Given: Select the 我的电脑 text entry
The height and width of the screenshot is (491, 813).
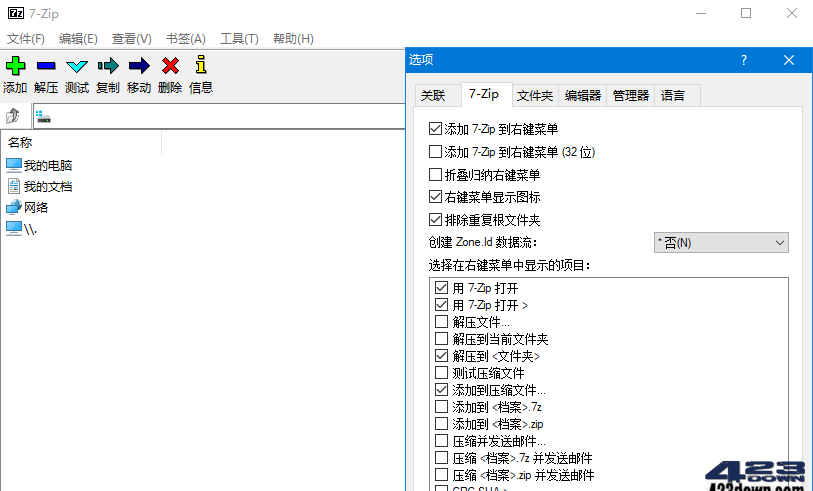Looking at the screenshot, I should (x=48, y=165).
